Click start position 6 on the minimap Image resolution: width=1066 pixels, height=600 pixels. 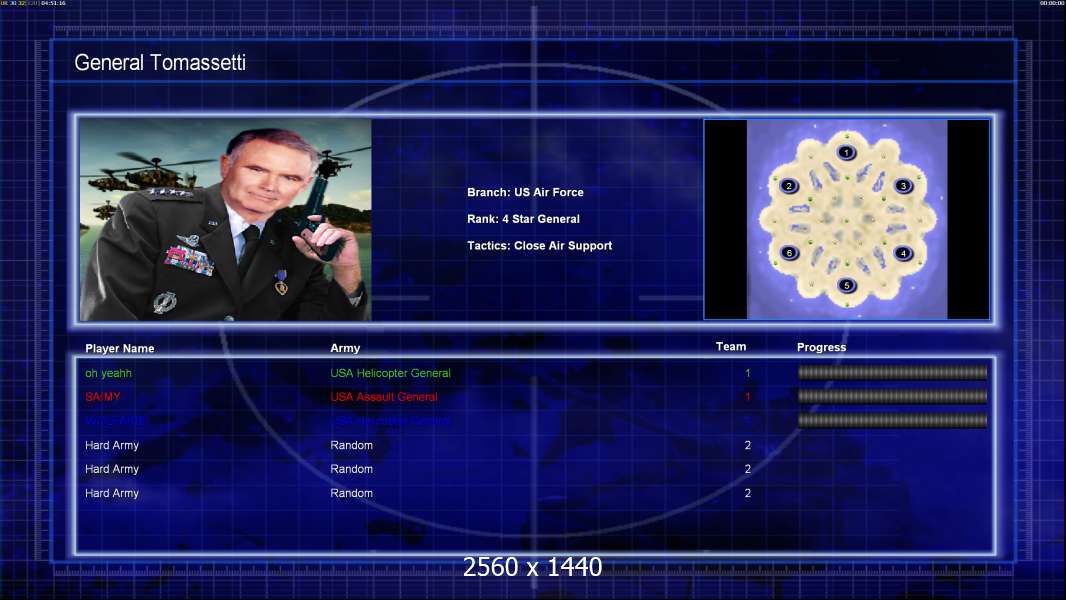point(789,253)
